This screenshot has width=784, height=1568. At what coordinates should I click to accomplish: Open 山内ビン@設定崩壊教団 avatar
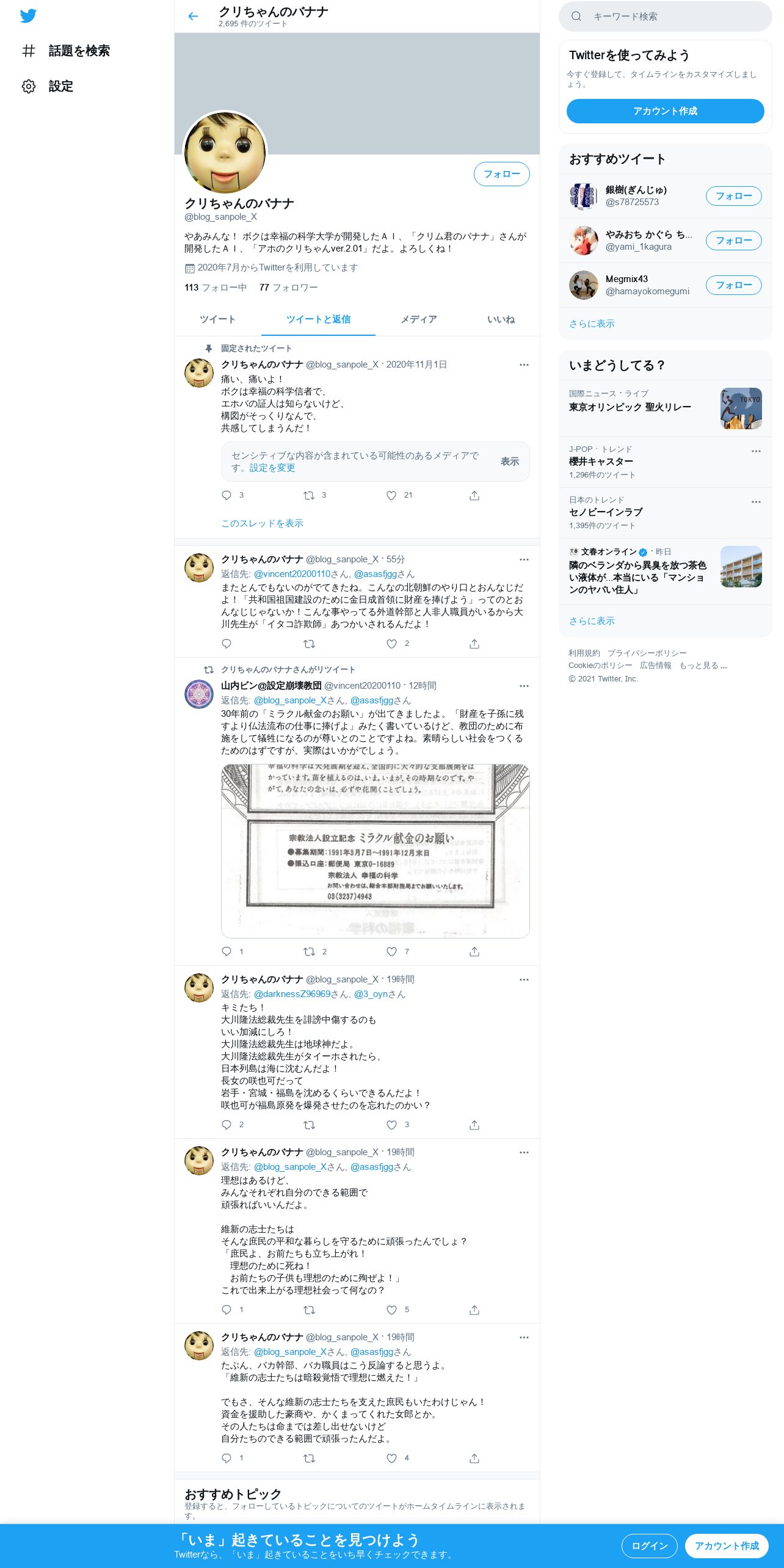tap(199, 694)
